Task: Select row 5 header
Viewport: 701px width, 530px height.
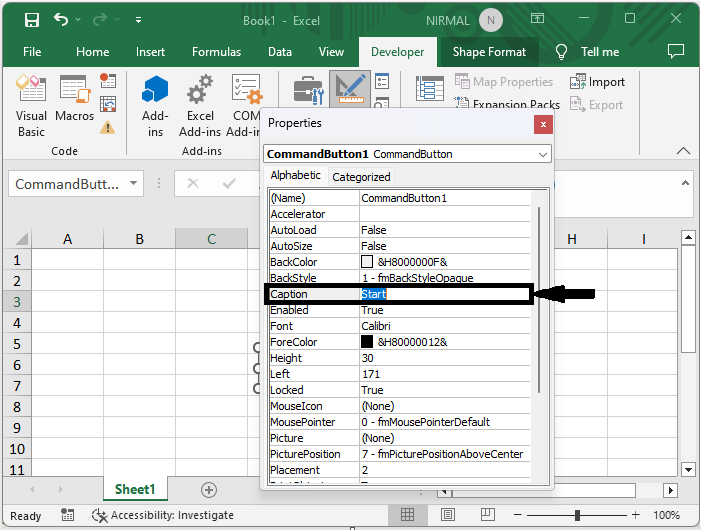Action: pos(17,344)
